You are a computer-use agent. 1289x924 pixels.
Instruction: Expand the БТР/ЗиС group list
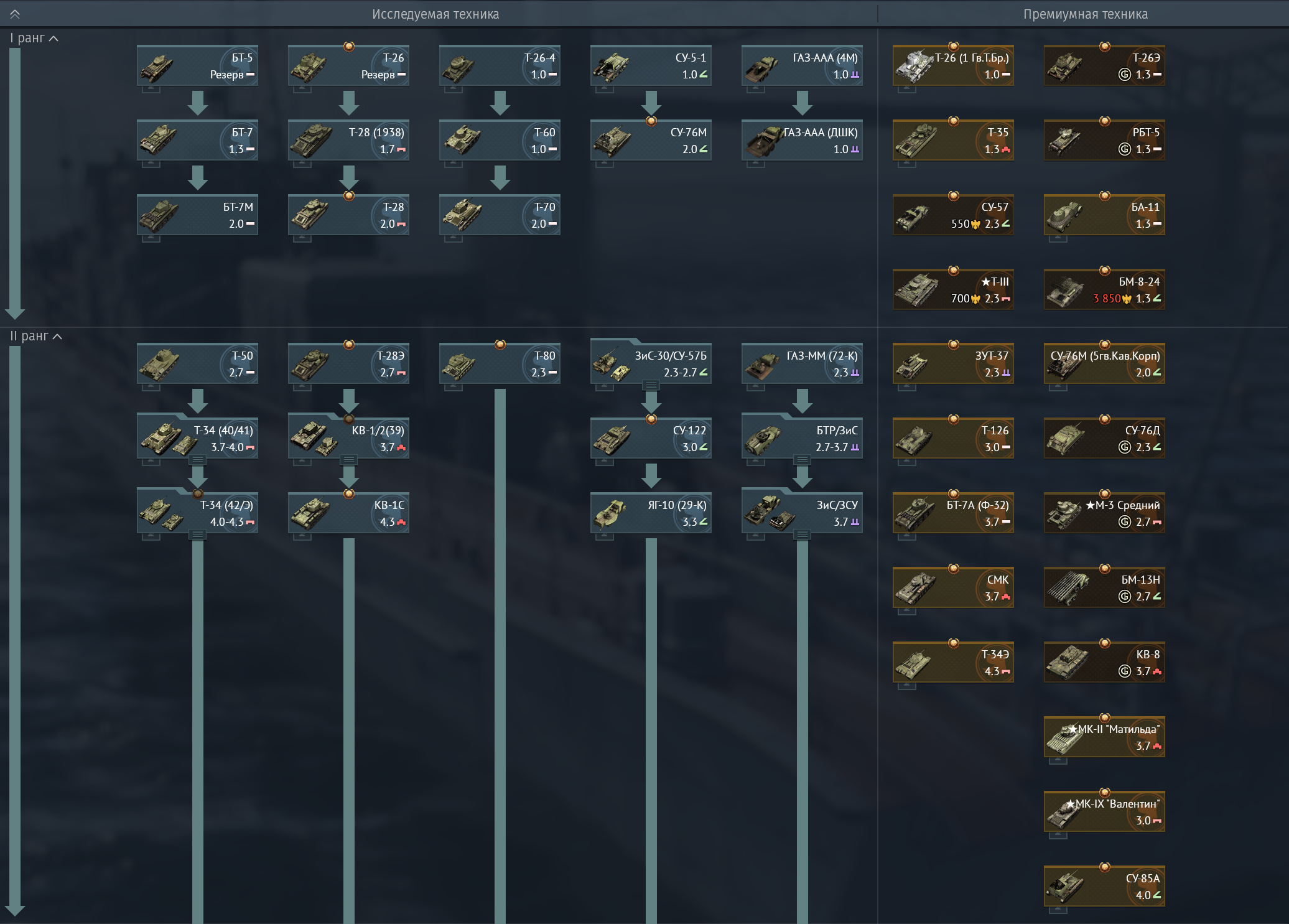point(803,460)
